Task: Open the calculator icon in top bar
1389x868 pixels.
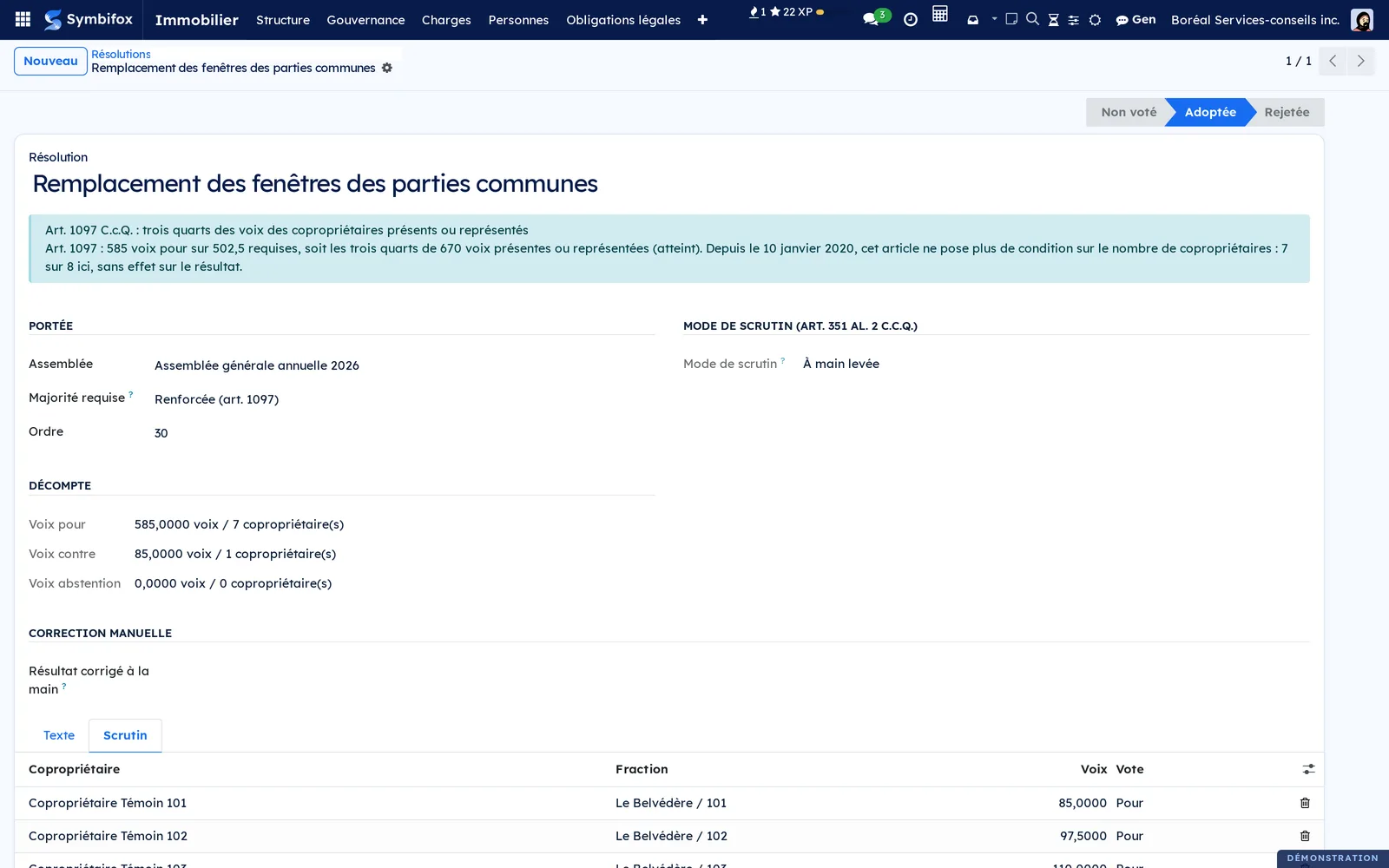Action: [940, 14]
